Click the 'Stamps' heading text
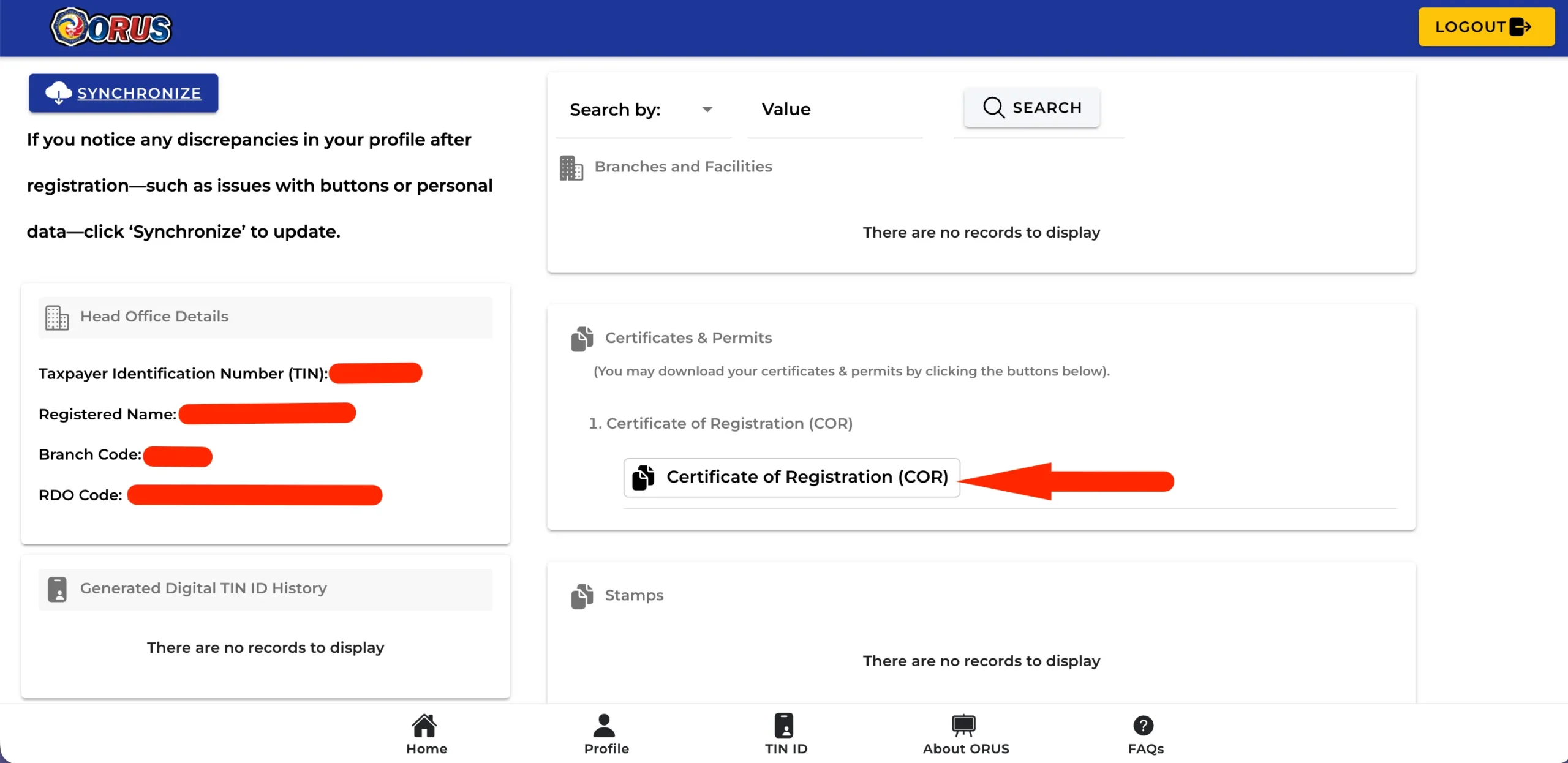This screenshot has height=763, width=1568. tap(634, 595)
